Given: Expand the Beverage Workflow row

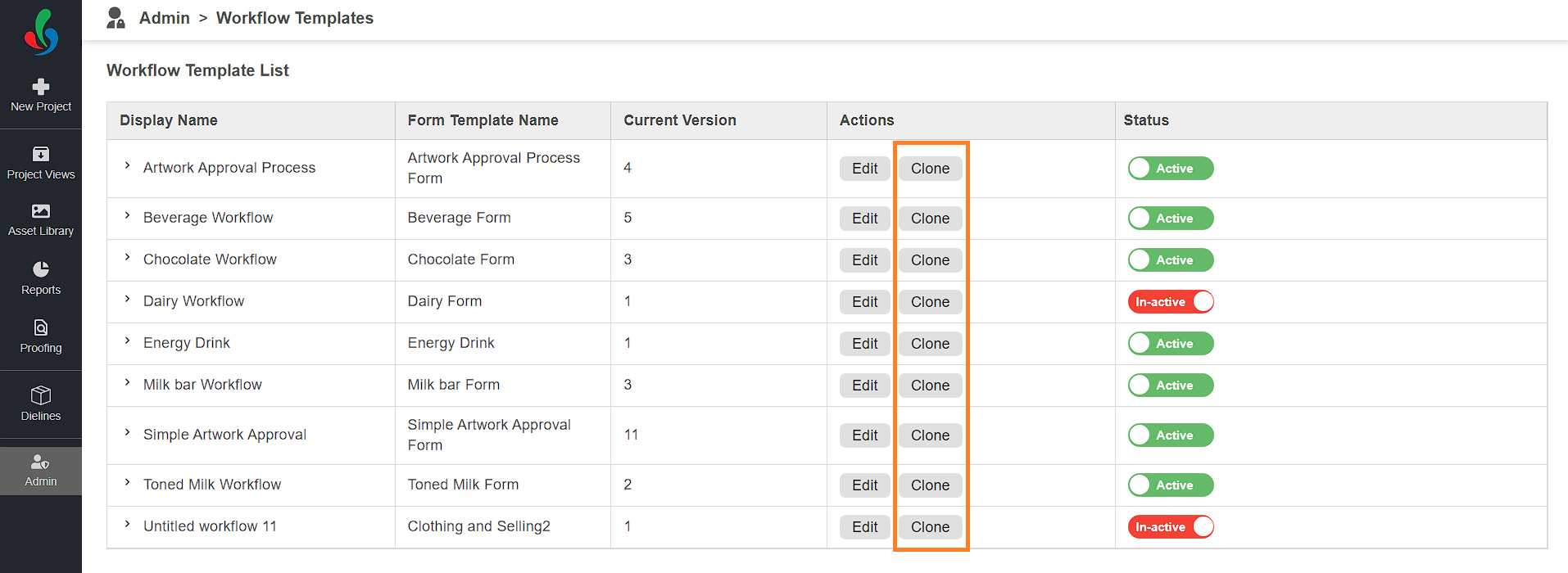Looking at the screenshot, I should tap(127, 216).
